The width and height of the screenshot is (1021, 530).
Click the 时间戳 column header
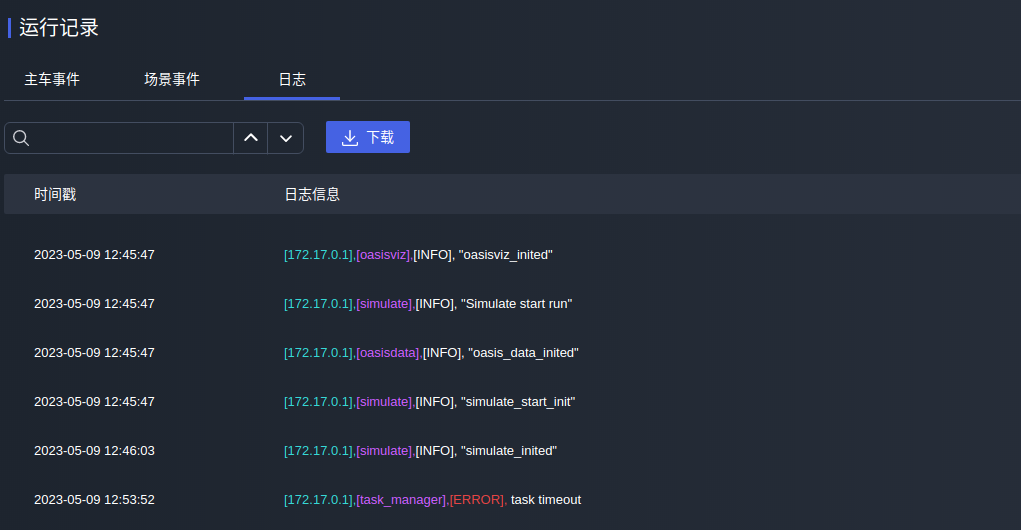[x=55, y=195]
